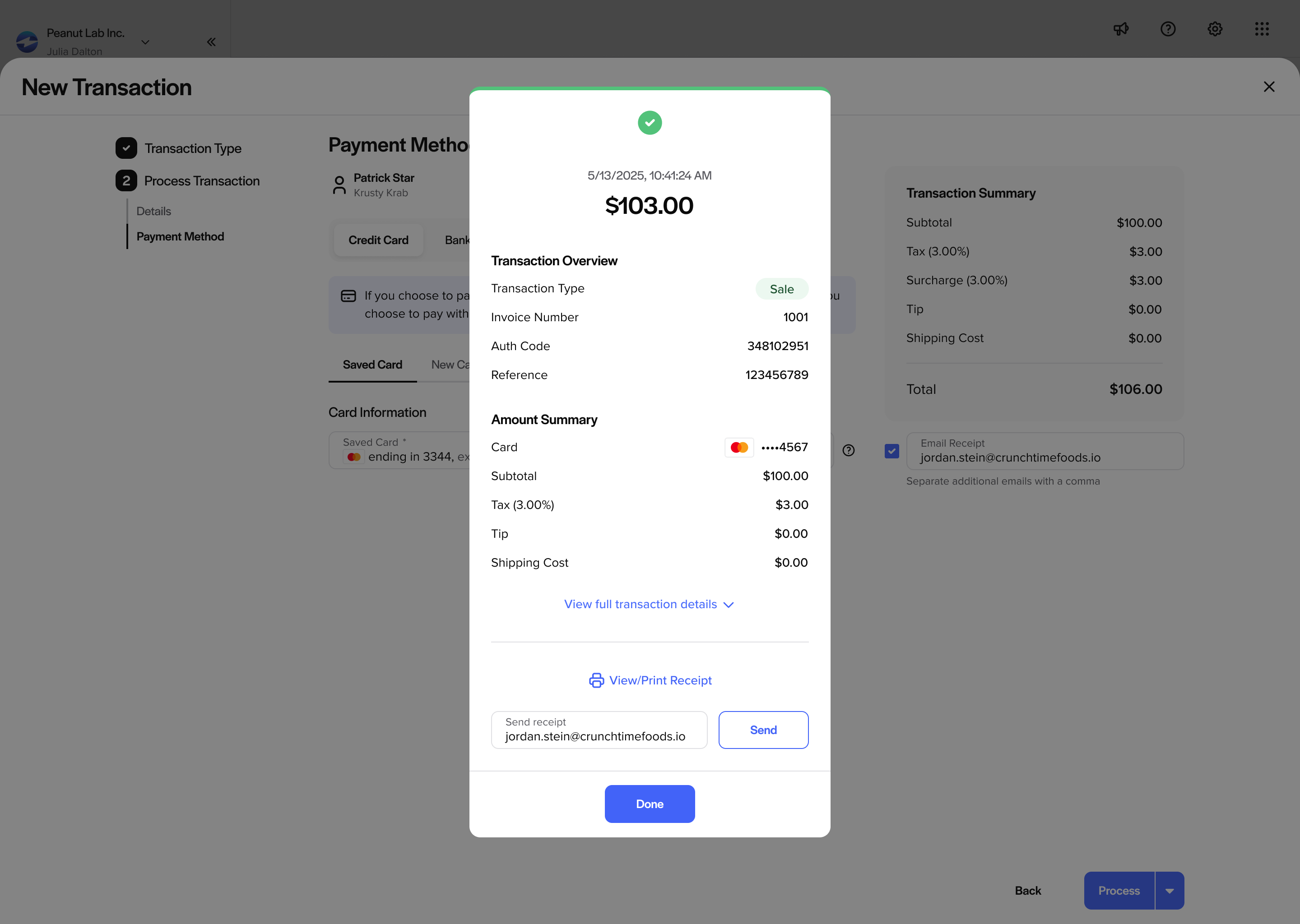The height and width of the screenshot is (924, 1300).
Task: Click the Auth Code value 348102951
Action: tap(777, 346)
